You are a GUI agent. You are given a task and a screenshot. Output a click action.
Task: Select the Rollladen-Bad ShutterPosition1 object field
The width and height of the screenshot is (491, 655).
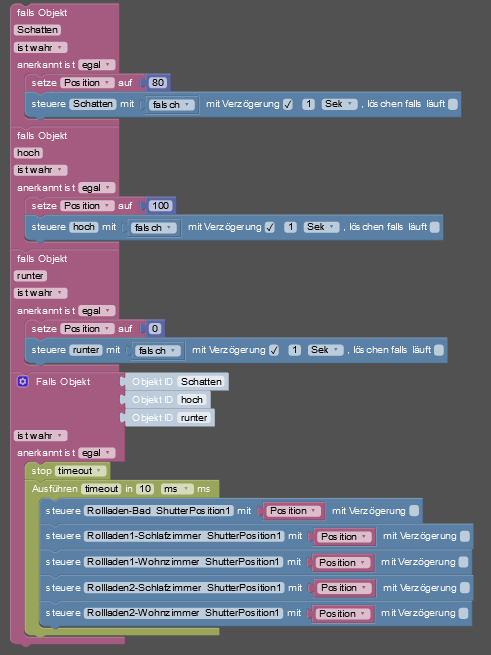tap(159, 510)
